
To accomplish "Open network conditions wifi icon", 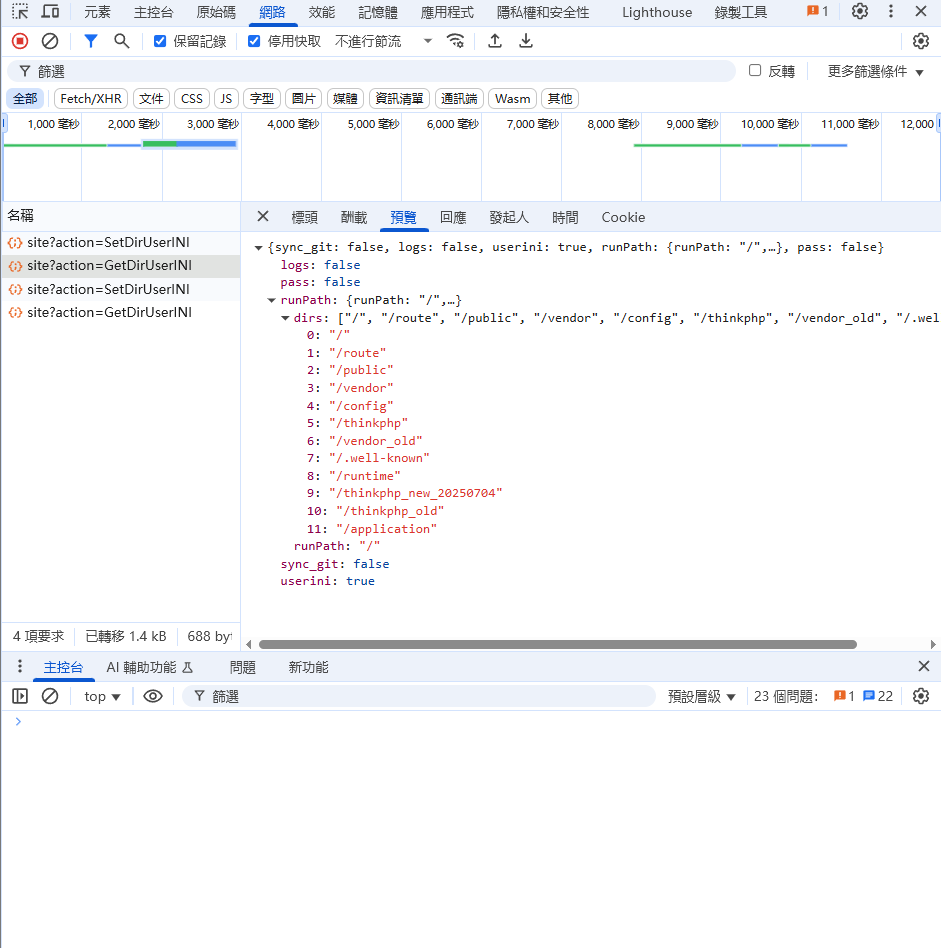I will (455, 41).
